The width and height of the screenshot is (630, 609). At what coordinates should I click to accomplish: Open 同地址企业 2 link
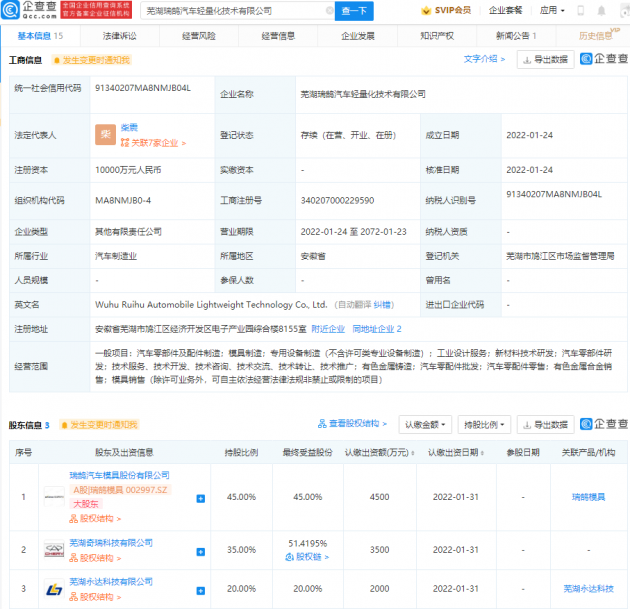377,329
